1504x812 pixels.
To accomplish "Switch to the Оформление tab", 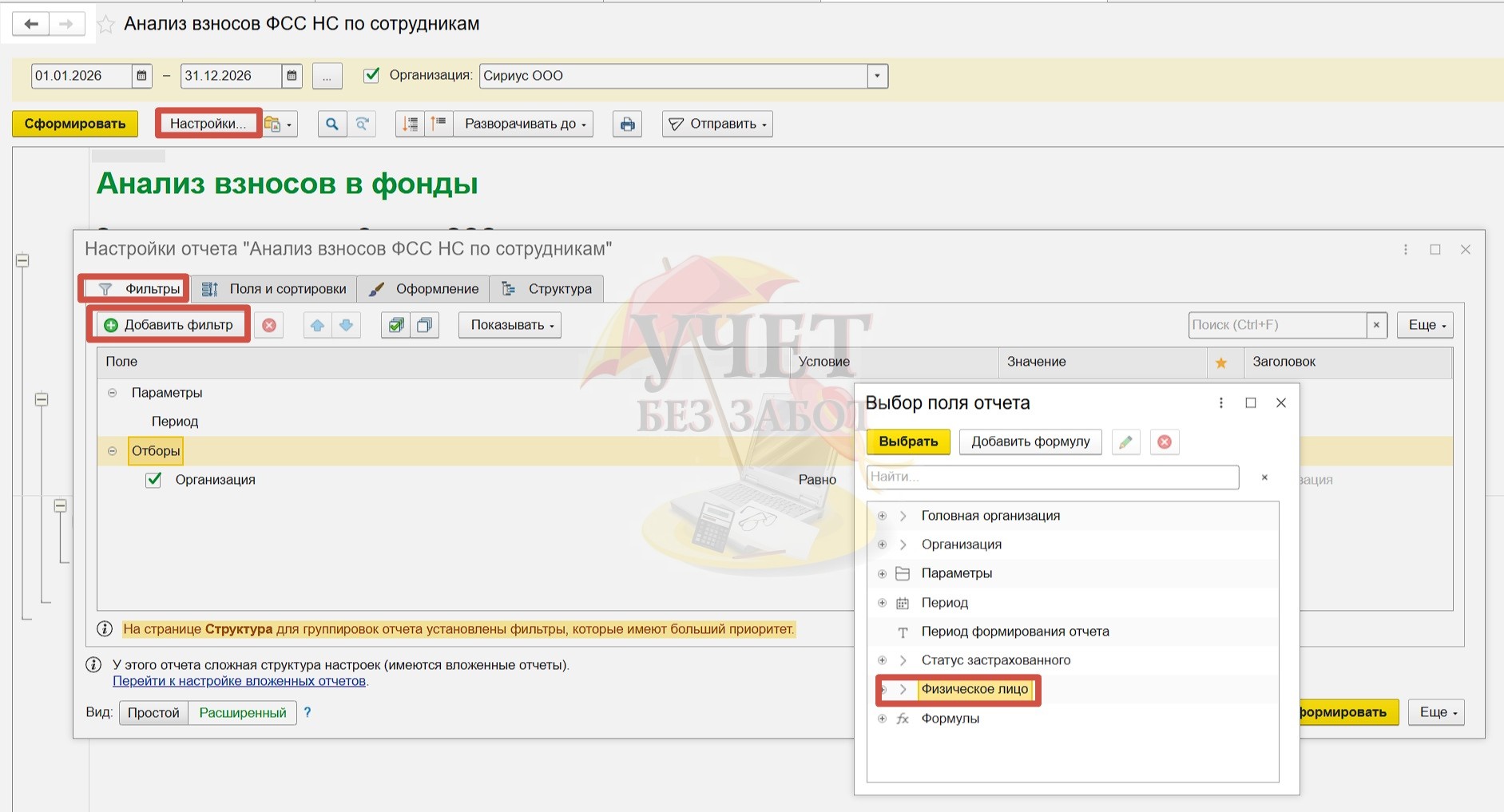I will [x=423, y=289].
